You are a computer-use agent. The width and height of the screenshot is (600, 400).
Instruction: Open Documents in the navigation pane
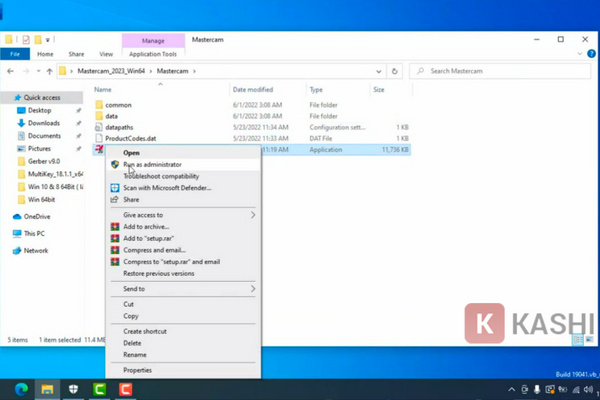click(44, 136)
